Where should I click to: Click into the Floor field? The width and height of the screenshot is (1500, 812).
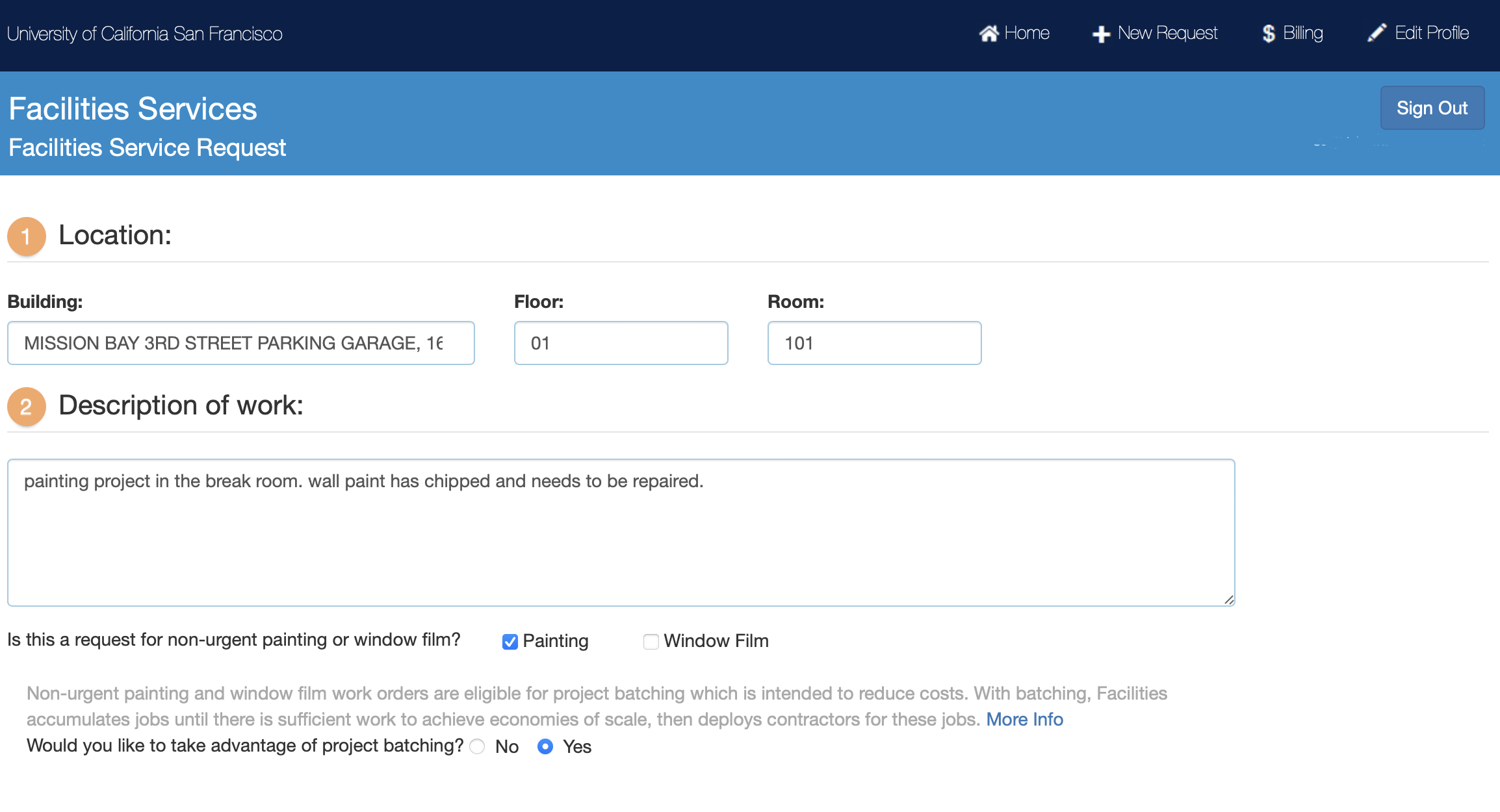coord(621,343)
